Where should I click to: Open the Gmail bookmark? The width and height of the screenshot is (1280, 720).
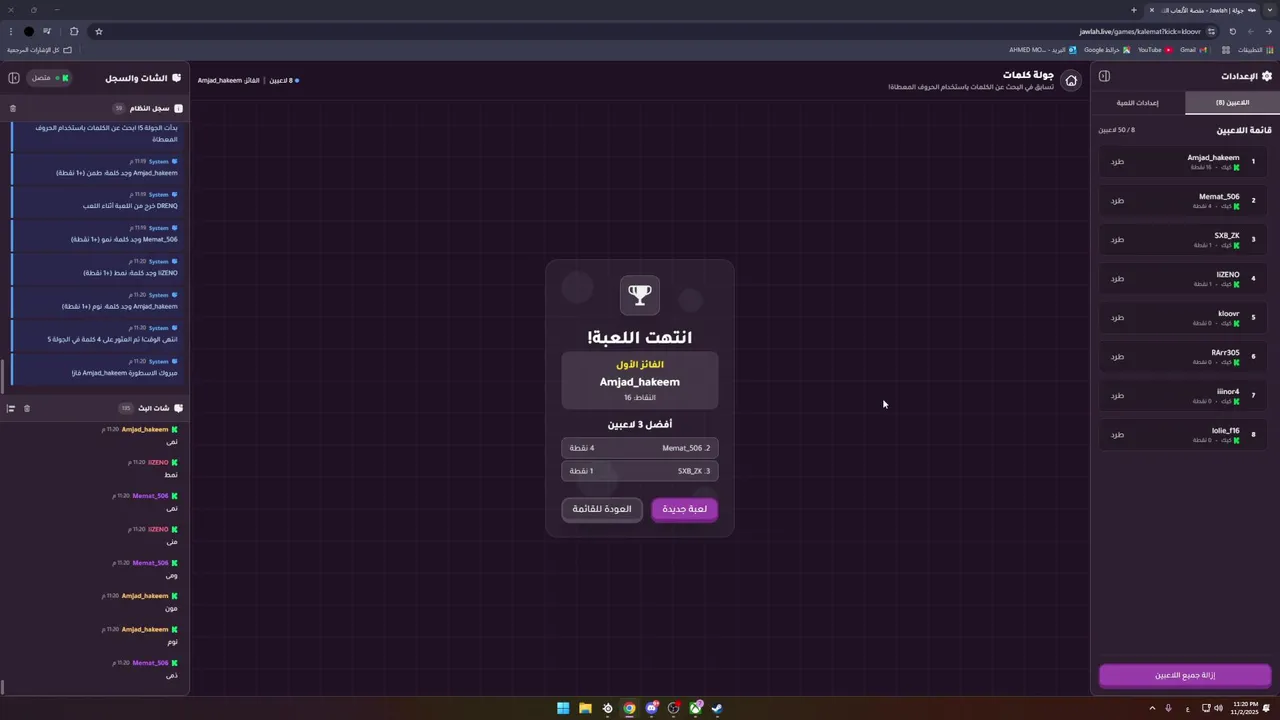tap(1194, 50)
